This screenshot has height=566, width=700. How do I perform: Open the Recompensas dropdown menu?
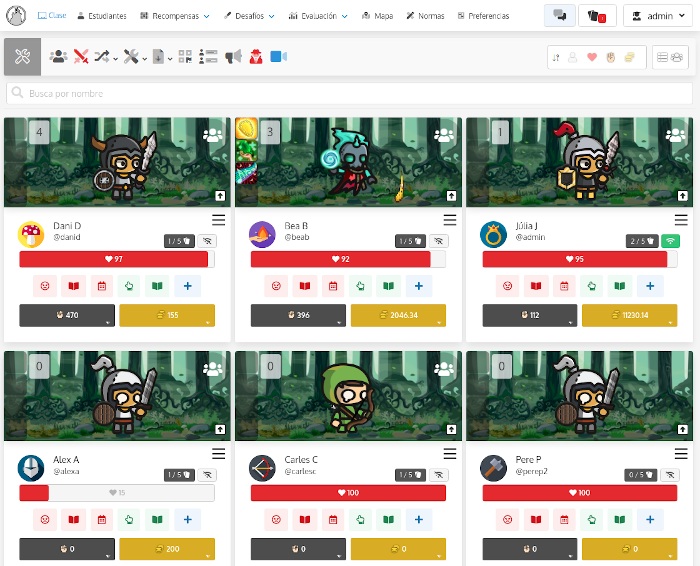[175, 16]
